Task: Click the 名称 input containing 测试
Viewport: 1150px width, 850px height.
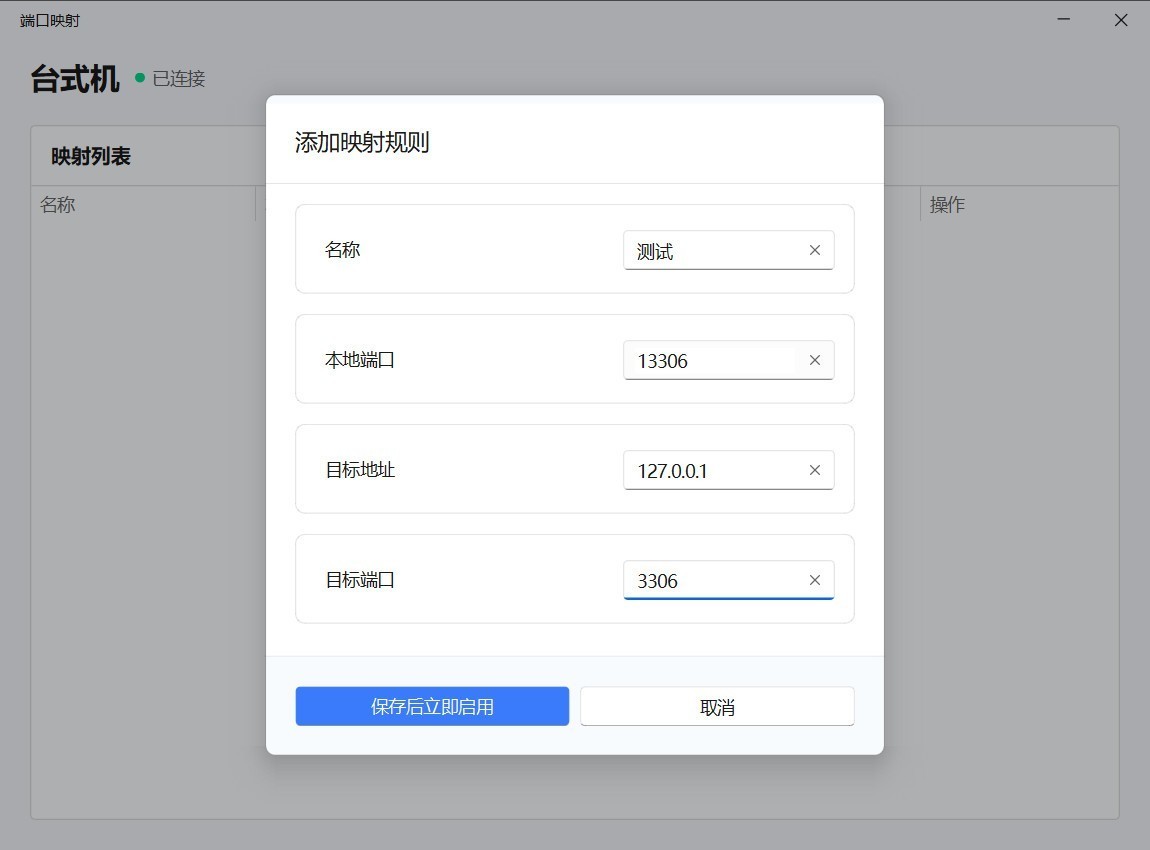Action: point(728,250)
